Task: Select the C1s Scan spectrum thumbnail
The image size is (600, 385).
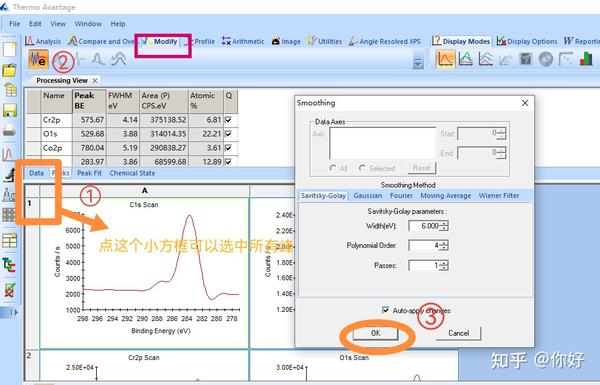Action: 145,272
